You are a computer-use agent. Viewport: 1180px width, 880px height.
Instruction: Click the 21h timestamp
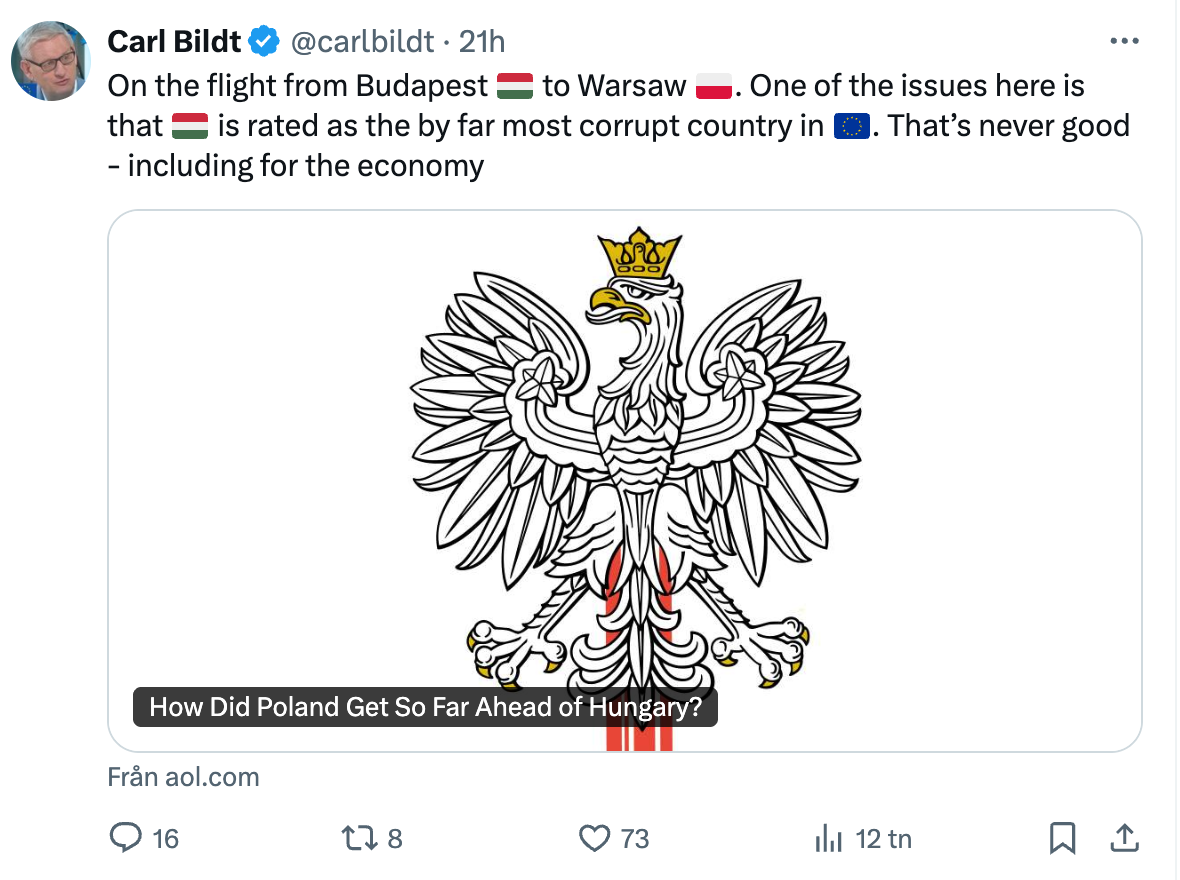click(481, 41)
